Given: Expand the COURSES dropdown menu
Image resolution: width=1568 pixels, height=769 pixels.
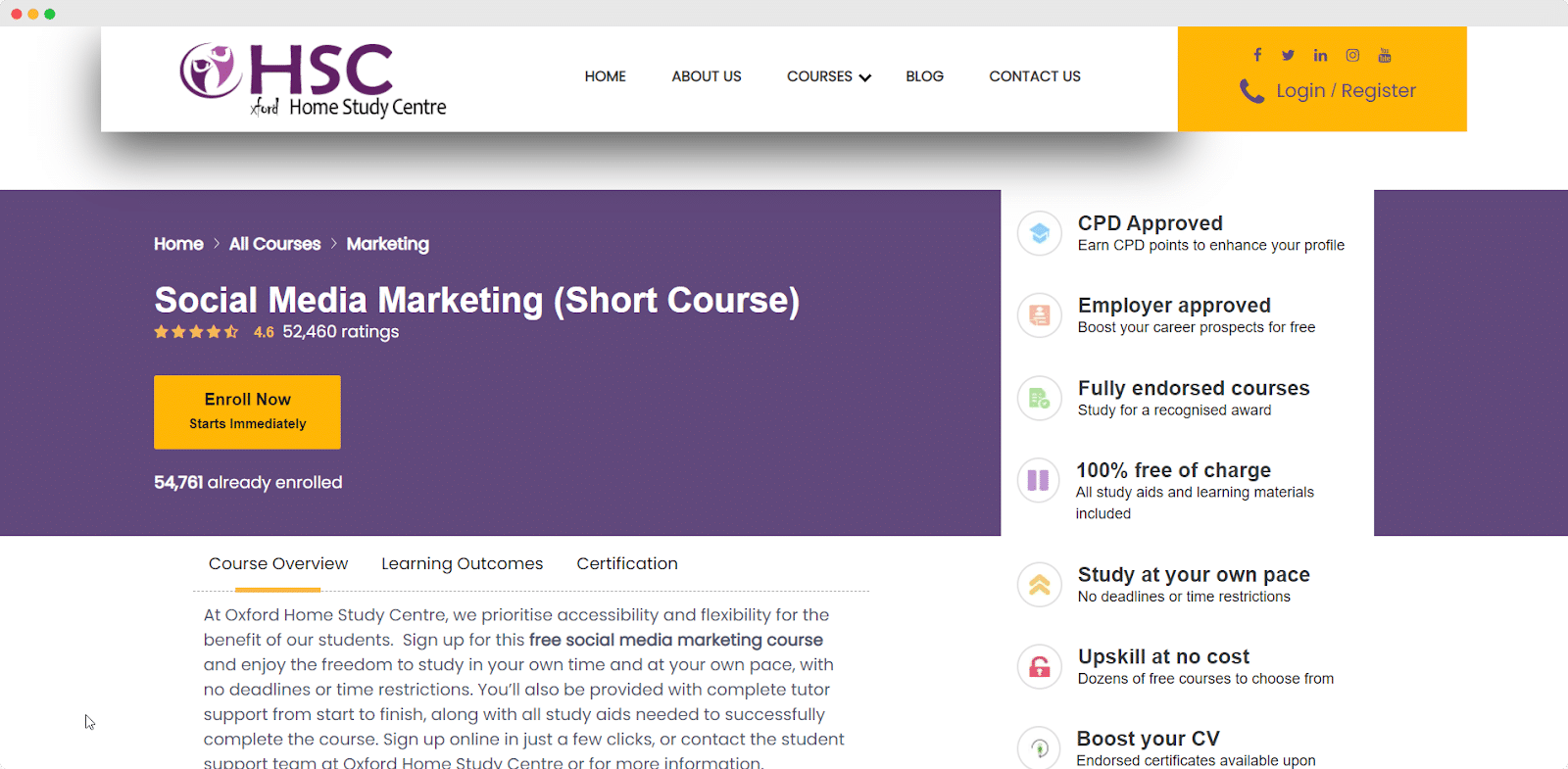Looking at the screenshot, I should click(829, 76).
